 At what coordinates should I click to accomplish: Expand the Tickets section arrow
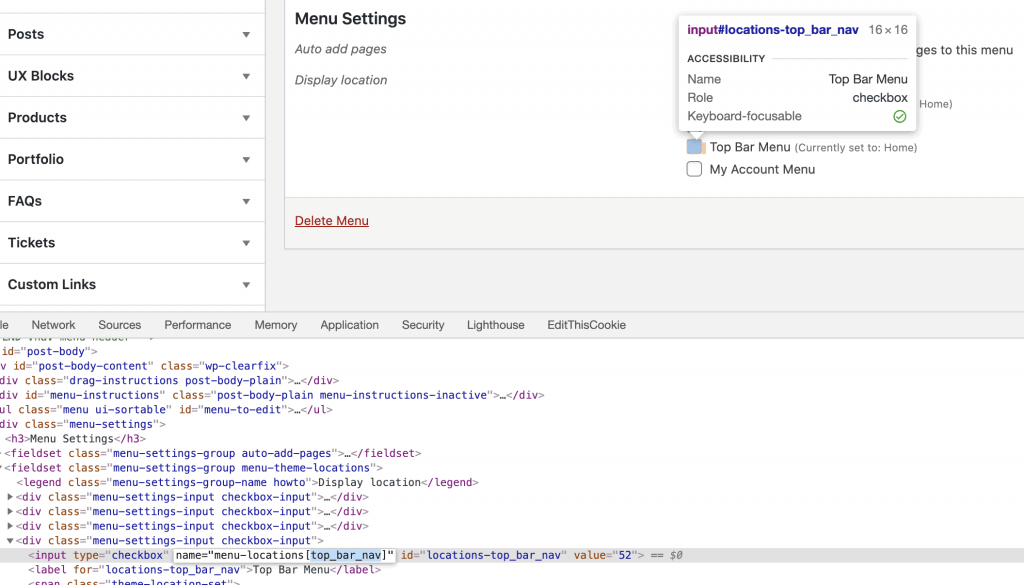tap(246, 244)
